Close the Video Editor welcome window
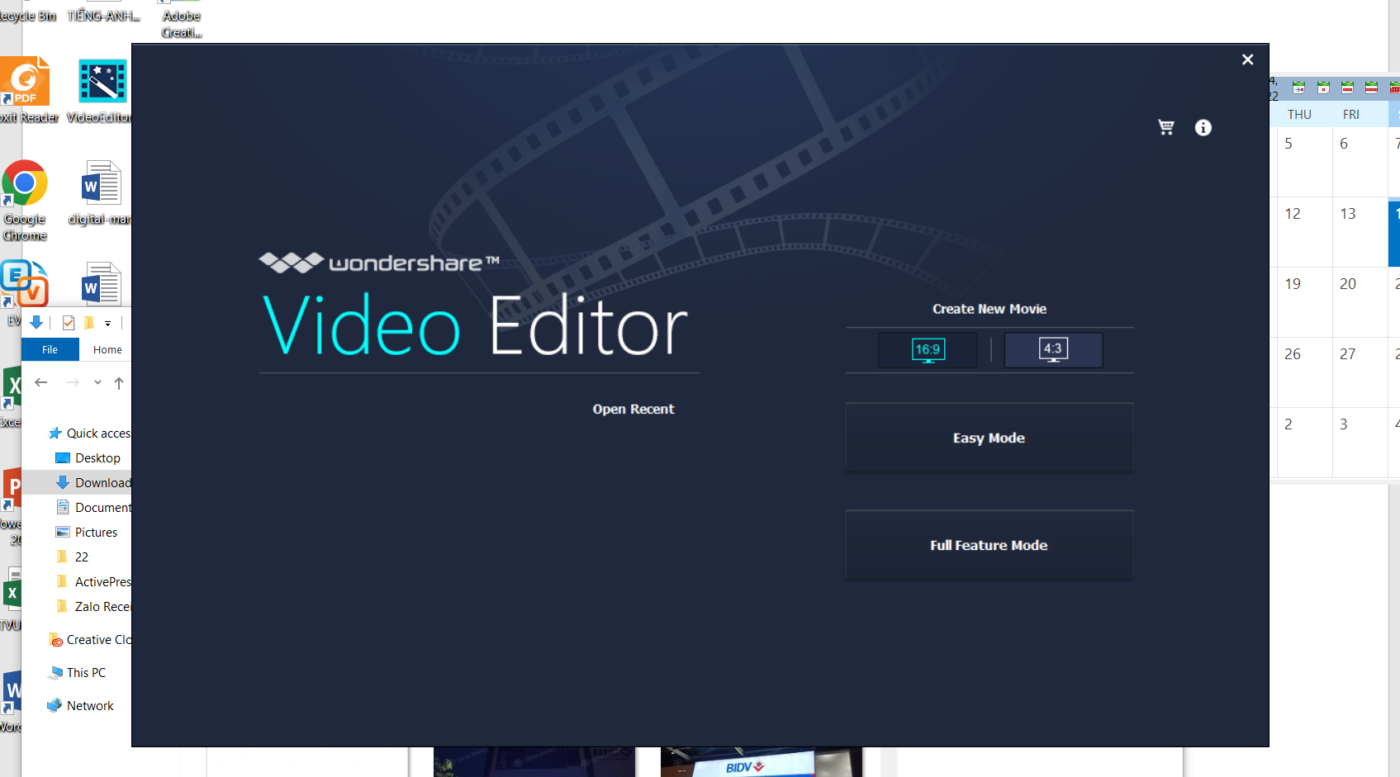The width and height of the screenshot is (1400, 777). (1247, 60)
